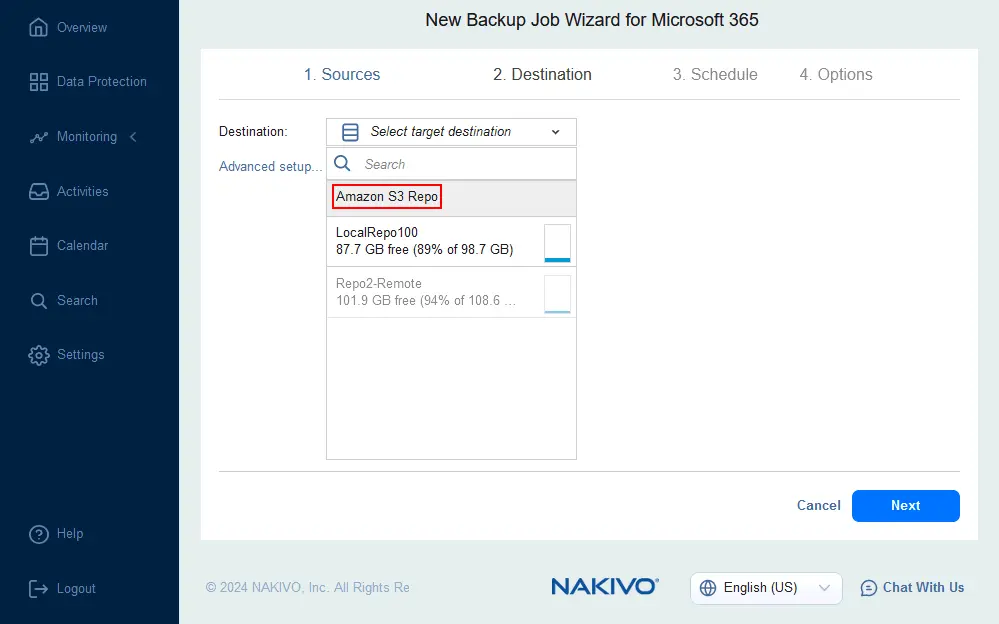Image resolution: width=999 pixels, height=624 pixels.
Task: Click the Data Protection grid icon
Action: tap(38, 82)
